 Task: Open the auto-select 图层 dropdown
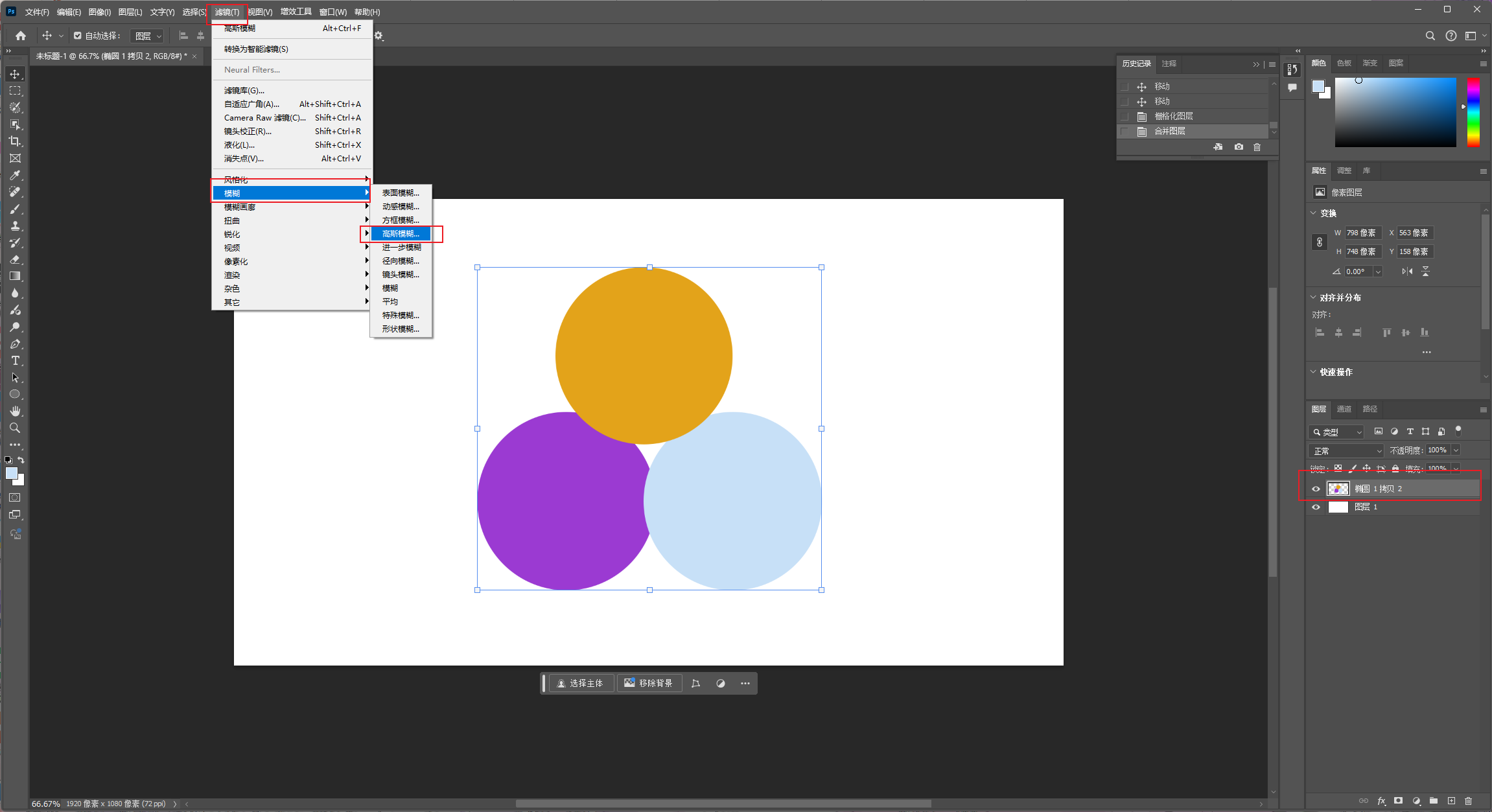146,36
